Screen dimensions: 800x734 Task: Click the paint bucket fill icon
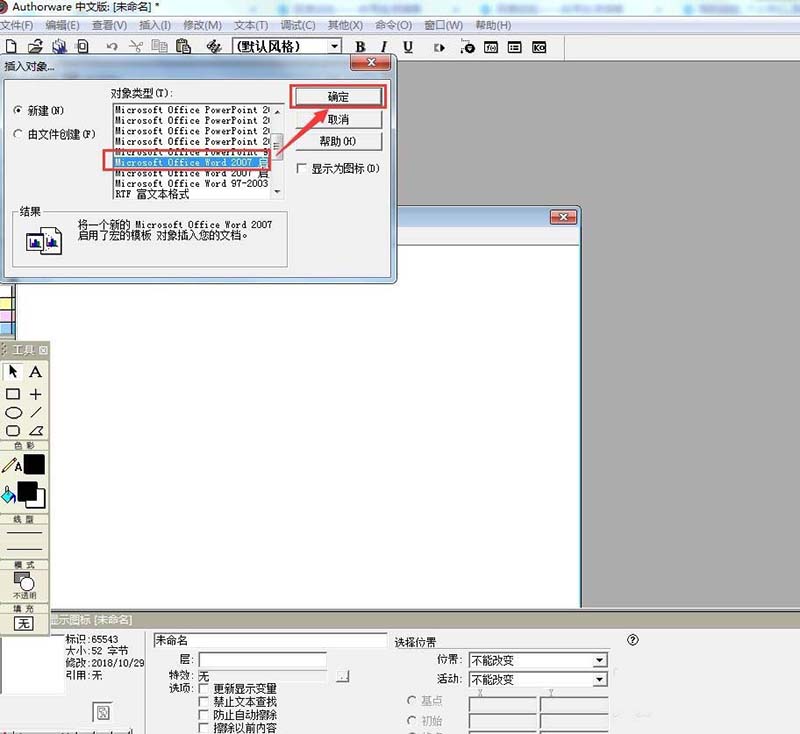coord(8,494)
